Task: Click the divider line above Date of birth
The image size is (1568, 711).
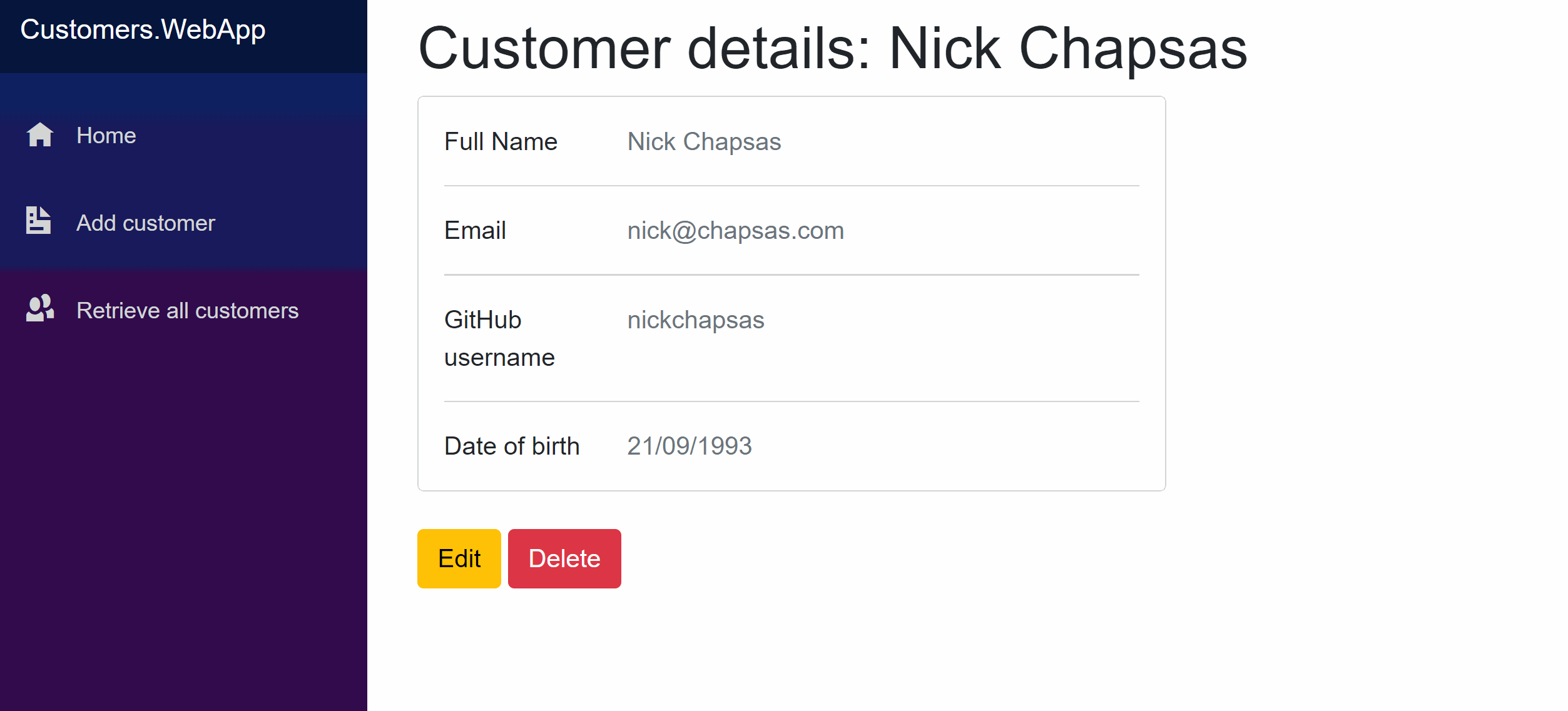Action: [792, 401]
